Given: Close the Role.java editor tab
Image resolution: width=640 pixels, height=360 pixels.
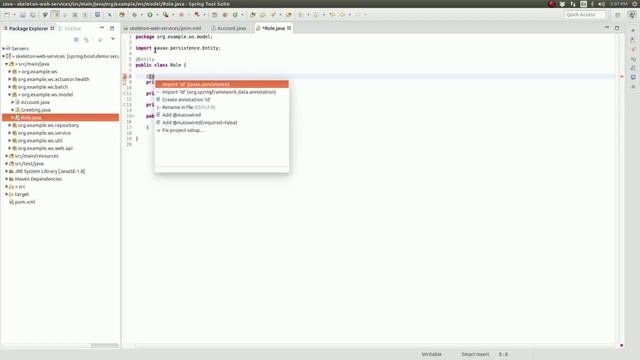Looking at the screenshot, I should click(x=289, y=28).
